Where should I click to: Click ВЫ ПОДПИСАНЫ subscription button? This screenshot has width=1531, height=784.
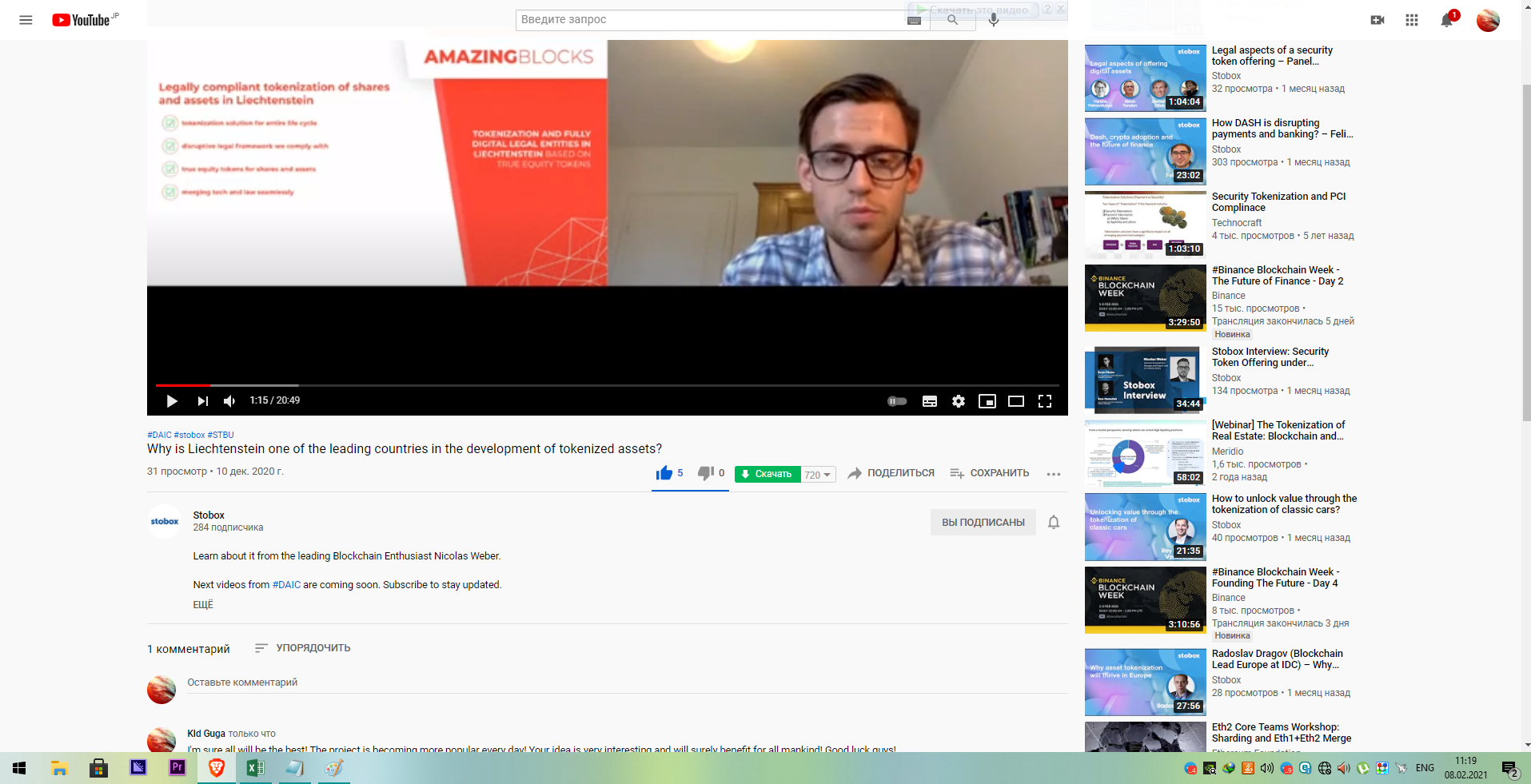[x=983, y=522]
